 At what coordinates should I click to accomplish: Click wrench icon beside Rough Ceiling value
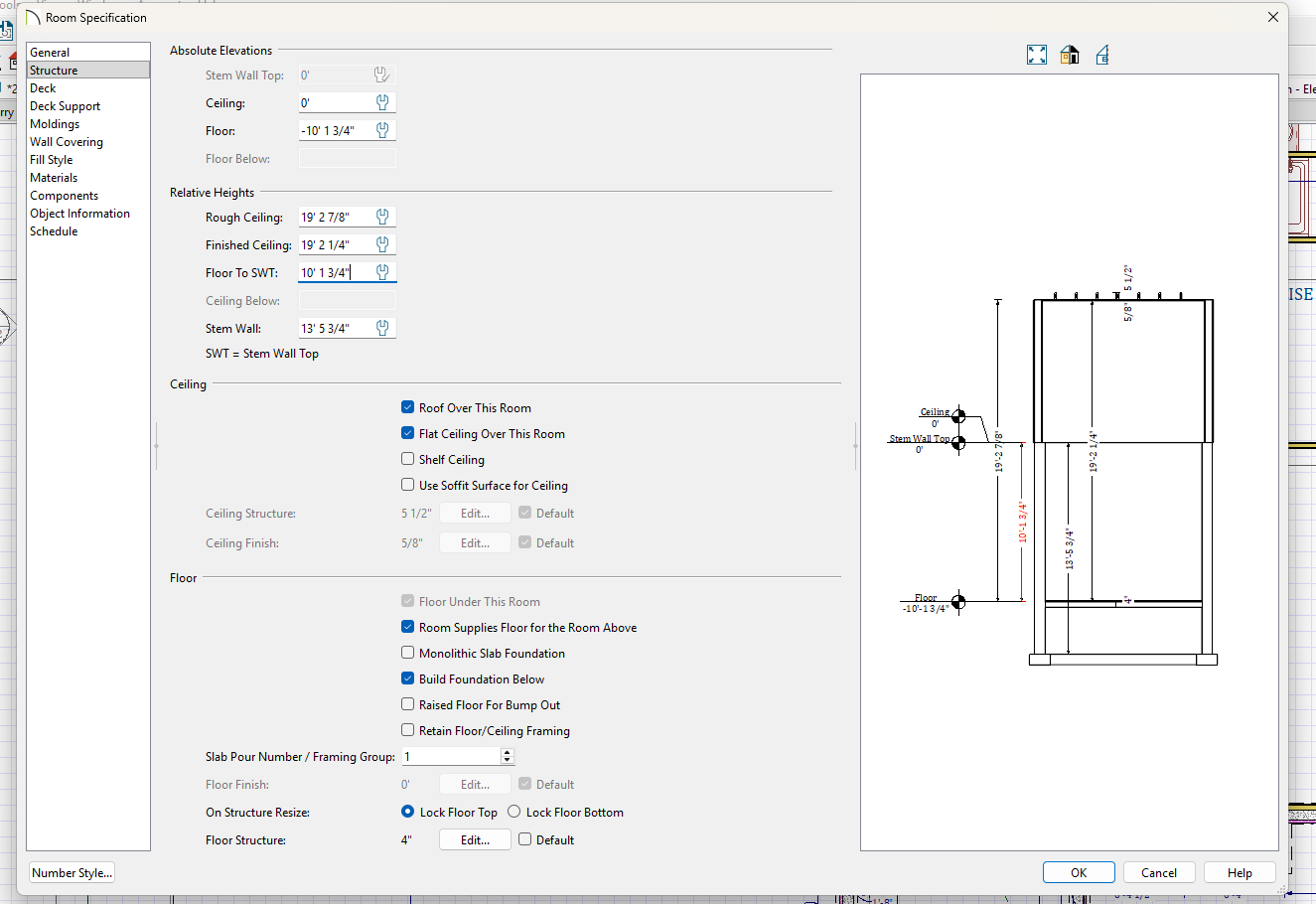pyautogui.click(x=382, y=217)
